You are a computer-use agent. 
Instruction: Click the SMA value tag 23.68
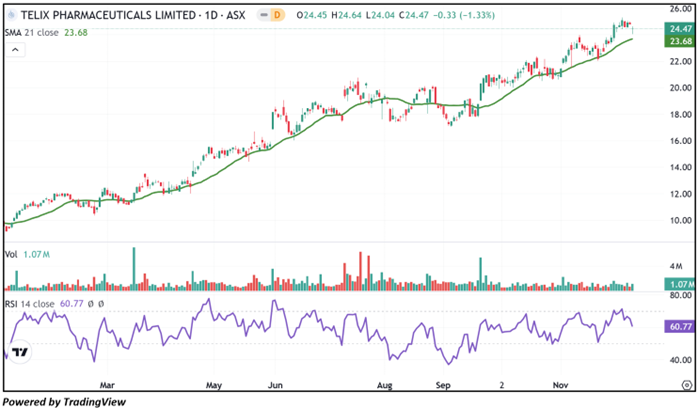(x=681, y=41)
